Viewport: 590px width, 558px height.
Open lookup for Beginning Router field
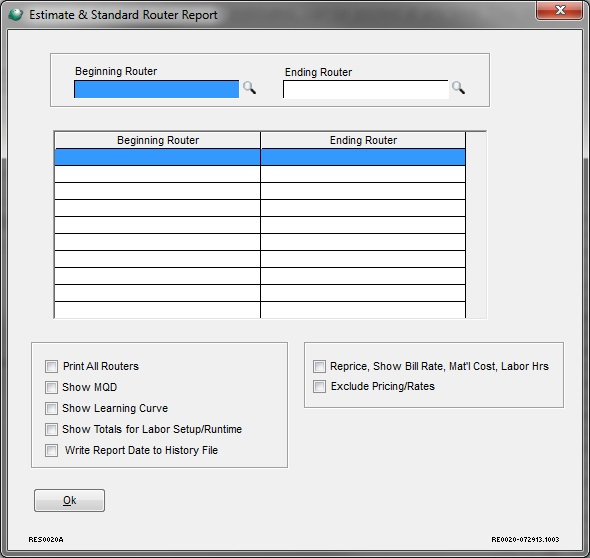[249, 88]
